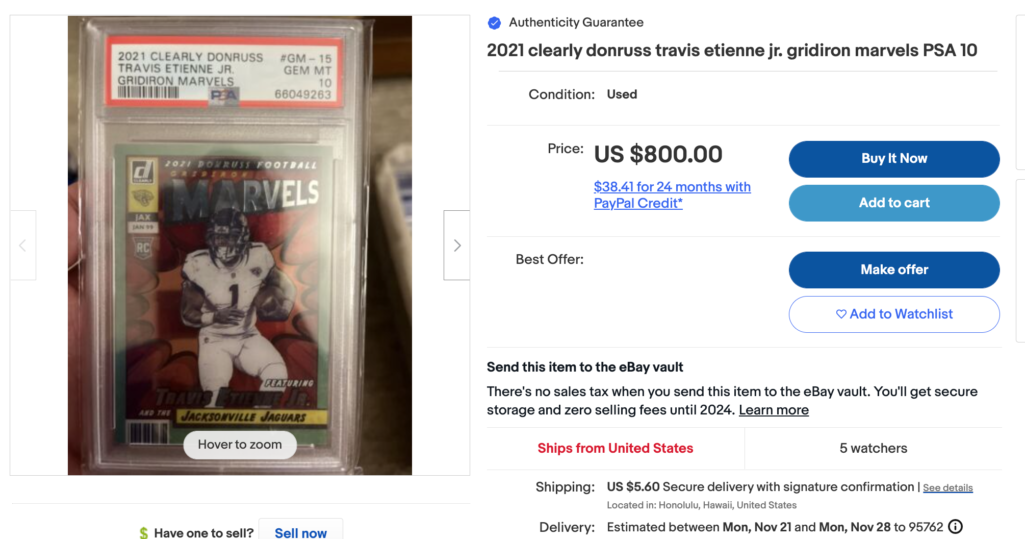Click the green dollar sign icon
Image resolution: width=1025 pixels, height=539 pixels.
(144, 533)
